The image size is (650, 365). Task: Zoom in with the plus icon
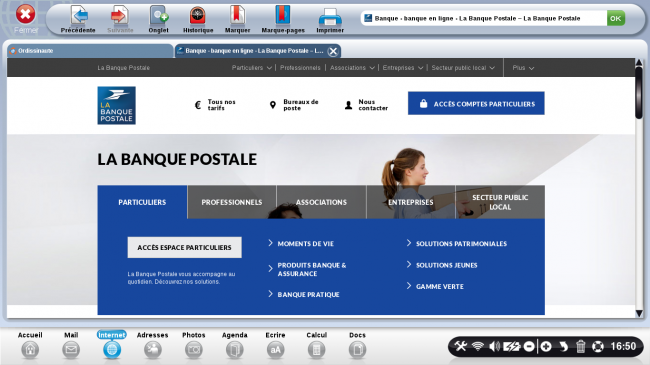coord(546,346)
